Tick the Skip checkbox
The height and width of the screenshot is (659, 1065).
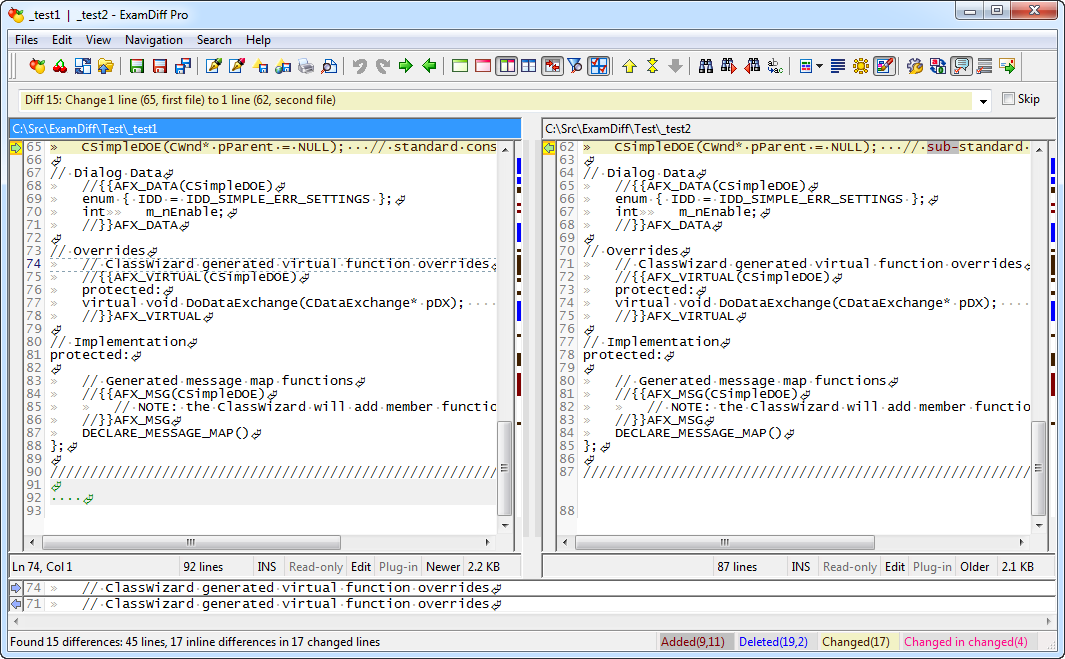pos(1009,99)
